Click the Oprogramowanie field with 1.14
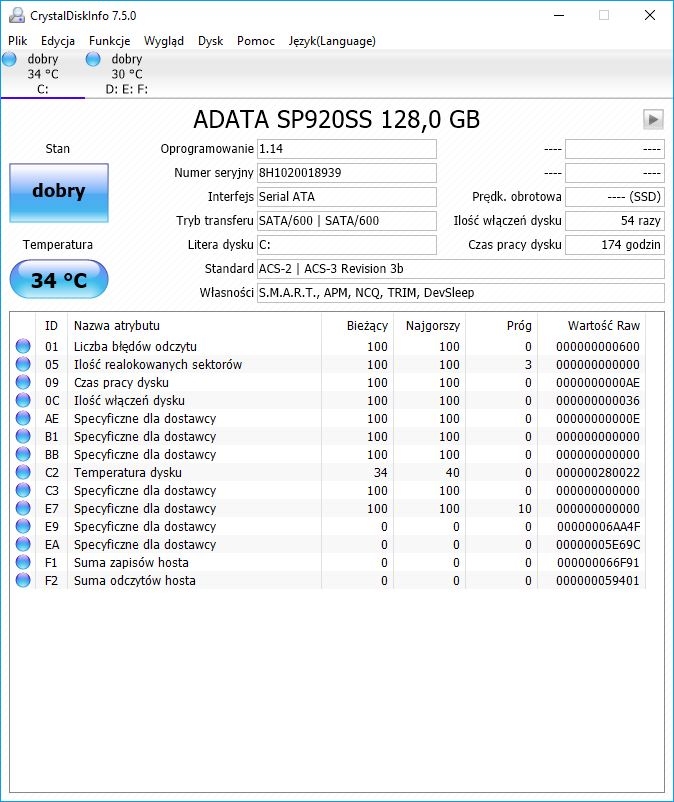The height and width of the screenshot is (802, 674). click(x=347, y=149)
